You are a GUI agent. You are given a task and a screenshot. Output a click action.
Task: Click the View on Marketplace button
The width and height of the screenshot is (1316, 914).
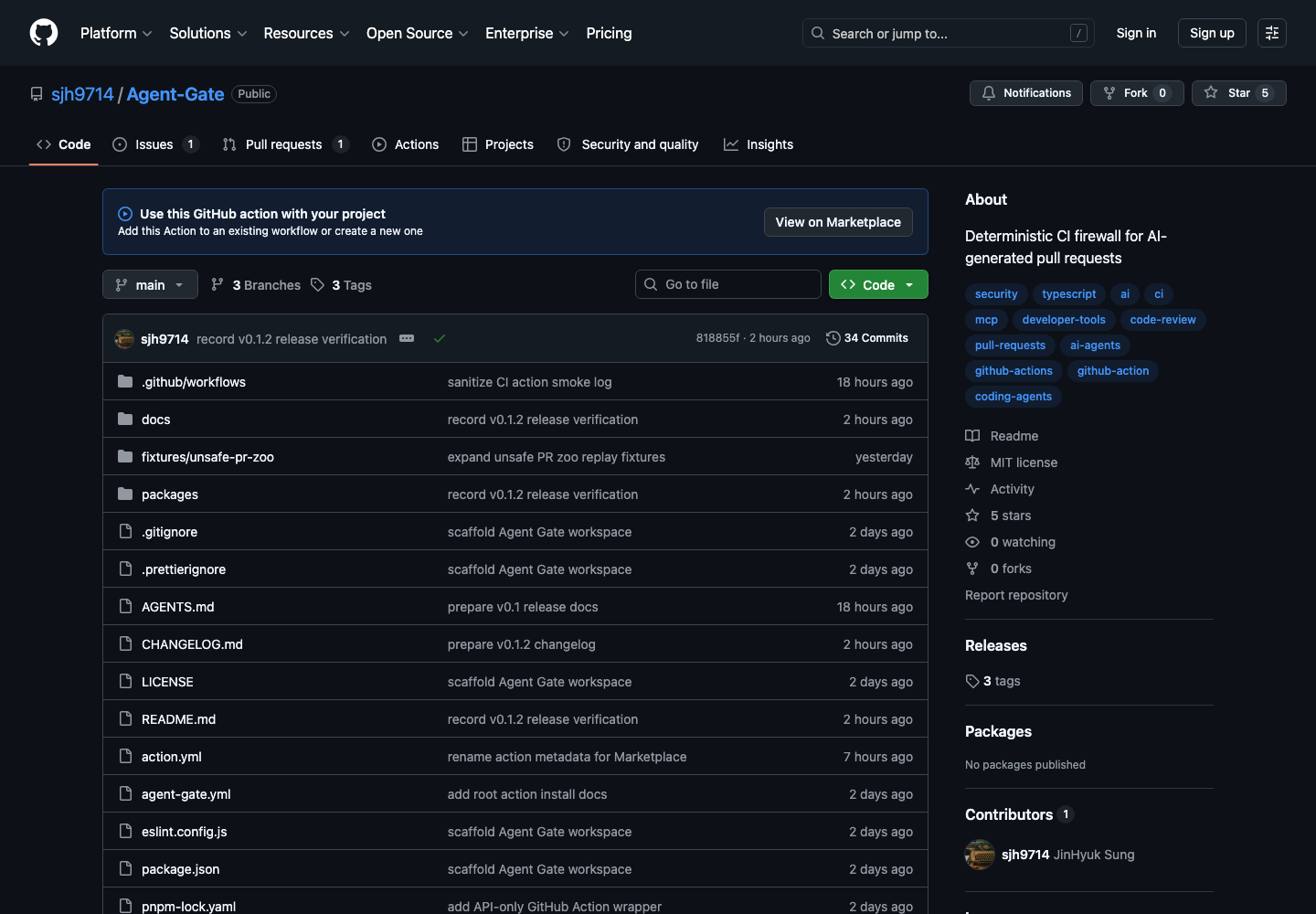coord(838,222)
